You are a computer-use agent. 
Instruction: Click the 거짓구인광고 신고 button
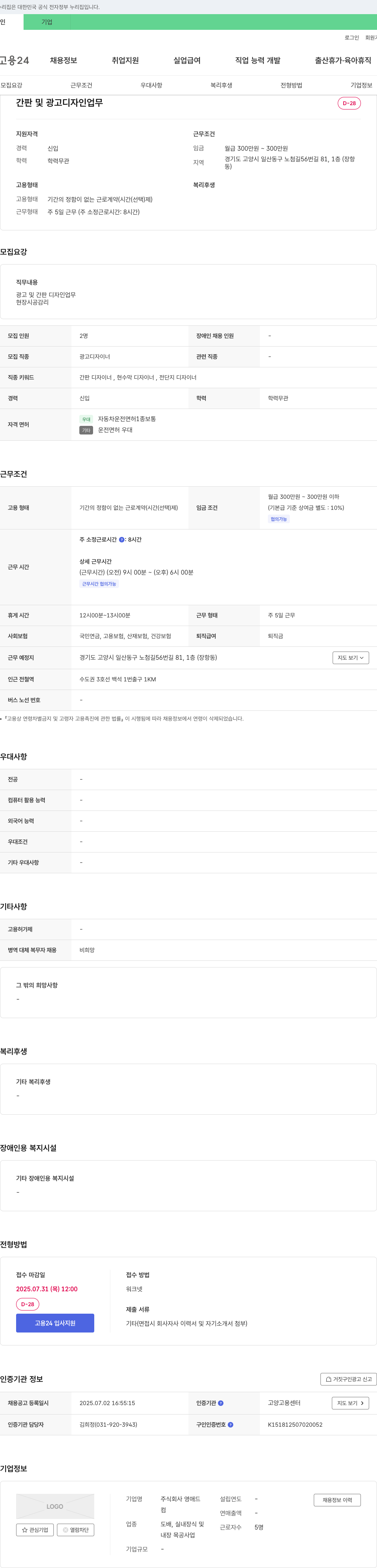(348, 1379)
